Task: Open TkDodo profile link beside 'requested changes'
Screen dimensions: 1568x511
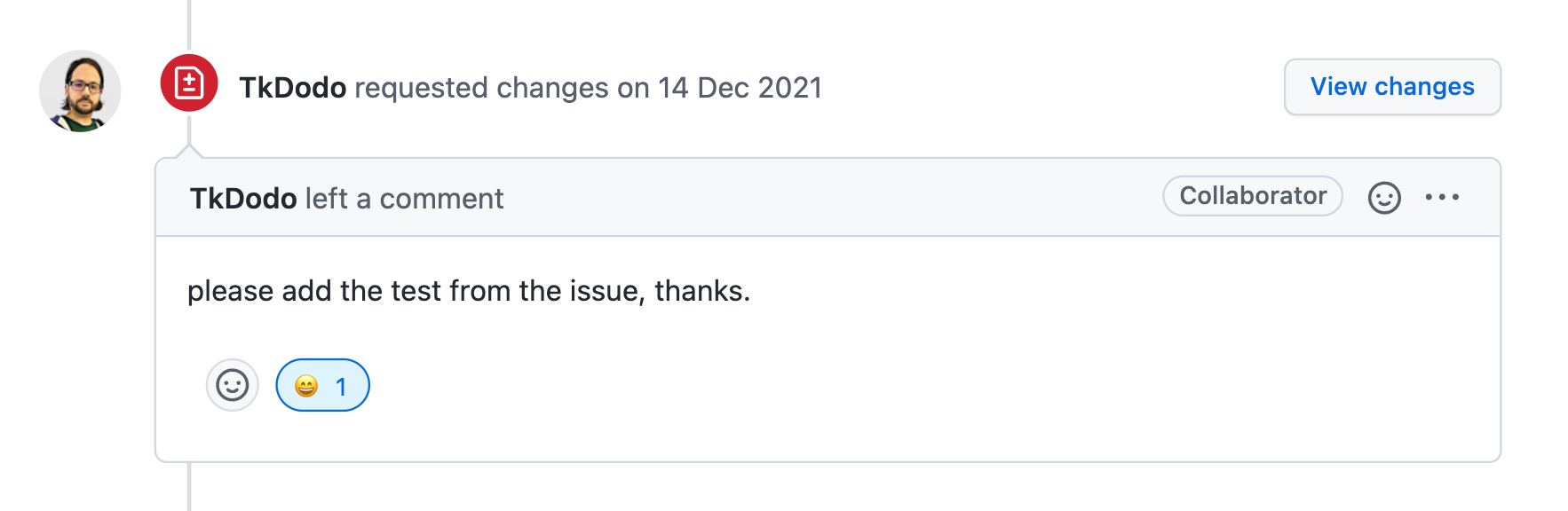Action: click(292, 88)
